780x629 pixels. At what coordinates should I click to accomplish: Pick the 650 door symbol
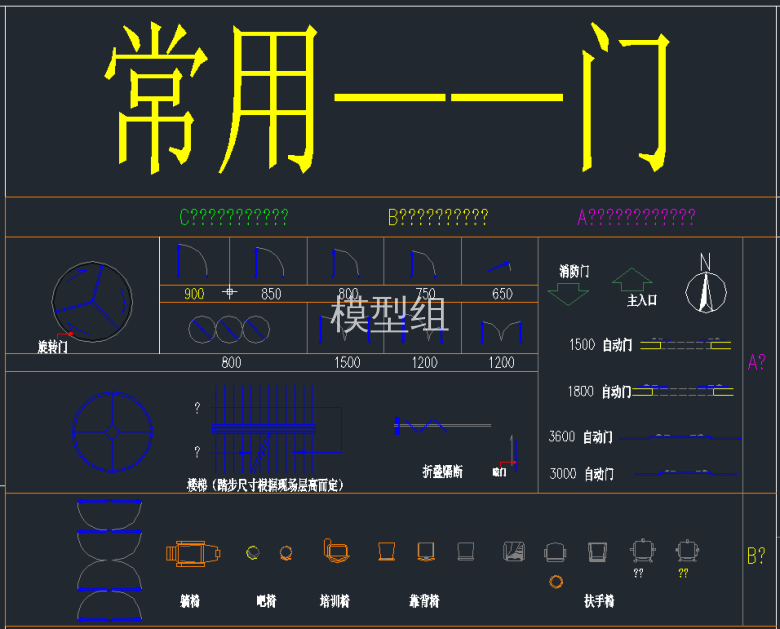click(498, 266)
